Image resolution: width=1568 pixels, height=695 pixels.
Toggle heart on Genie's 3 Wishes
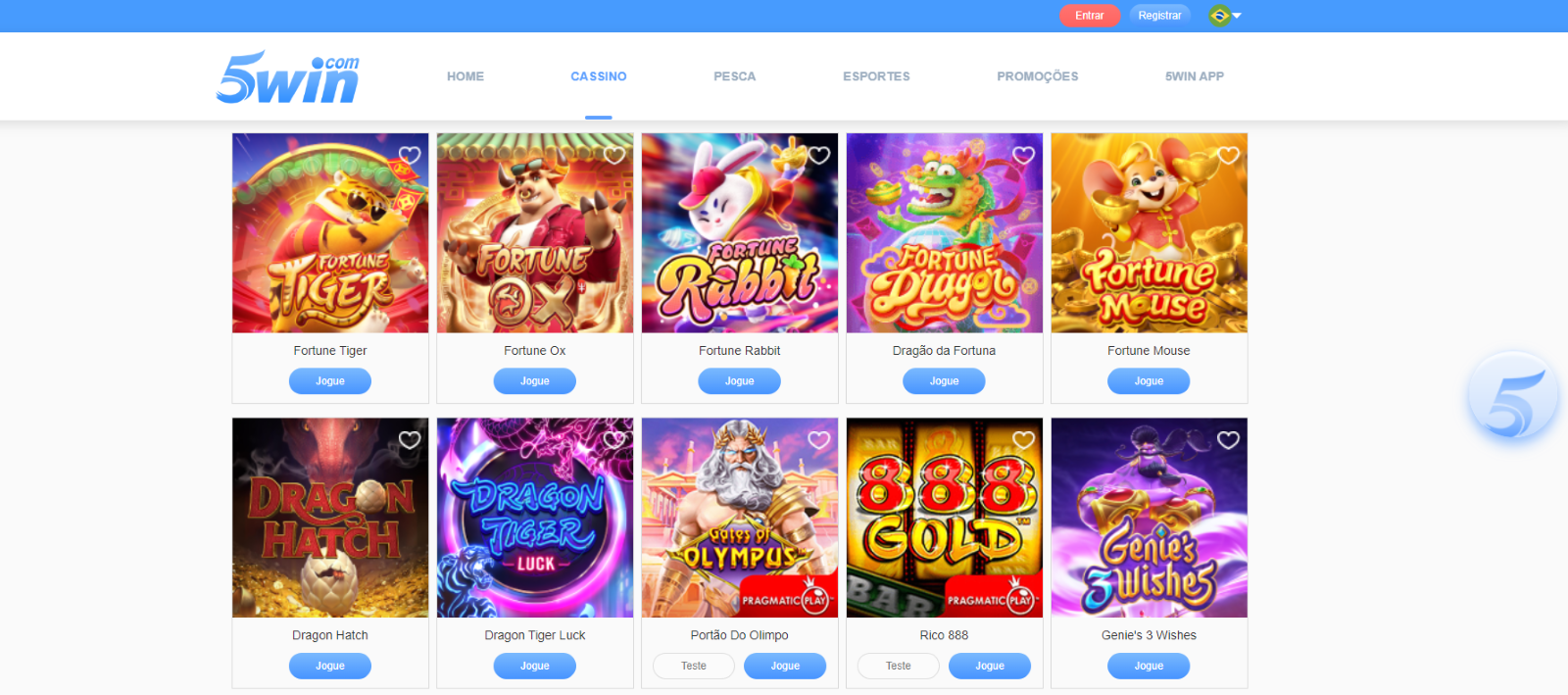coord(1229,440)
